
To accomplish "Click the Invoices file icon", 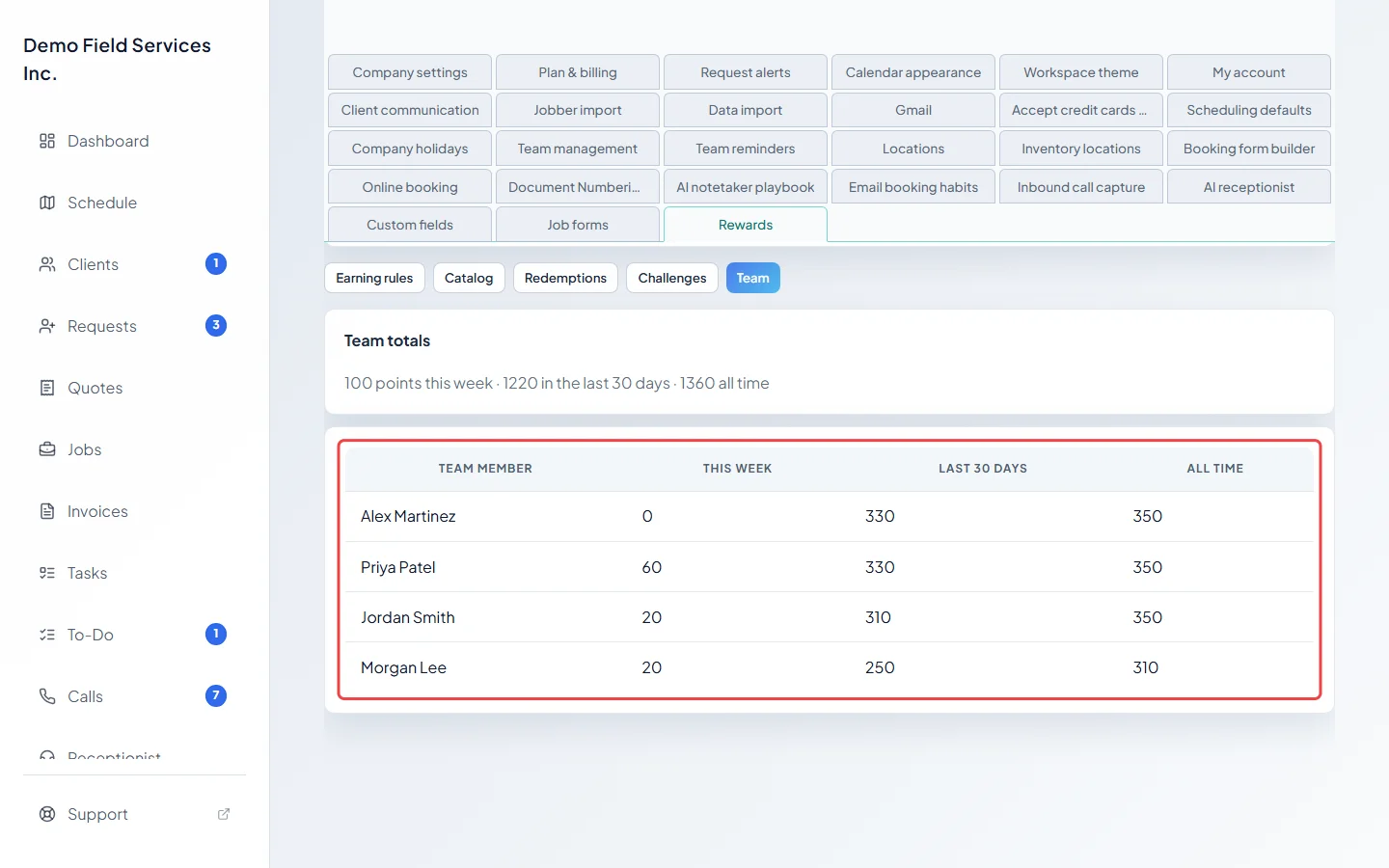I will pyautogui.click(x=47, y=511).
